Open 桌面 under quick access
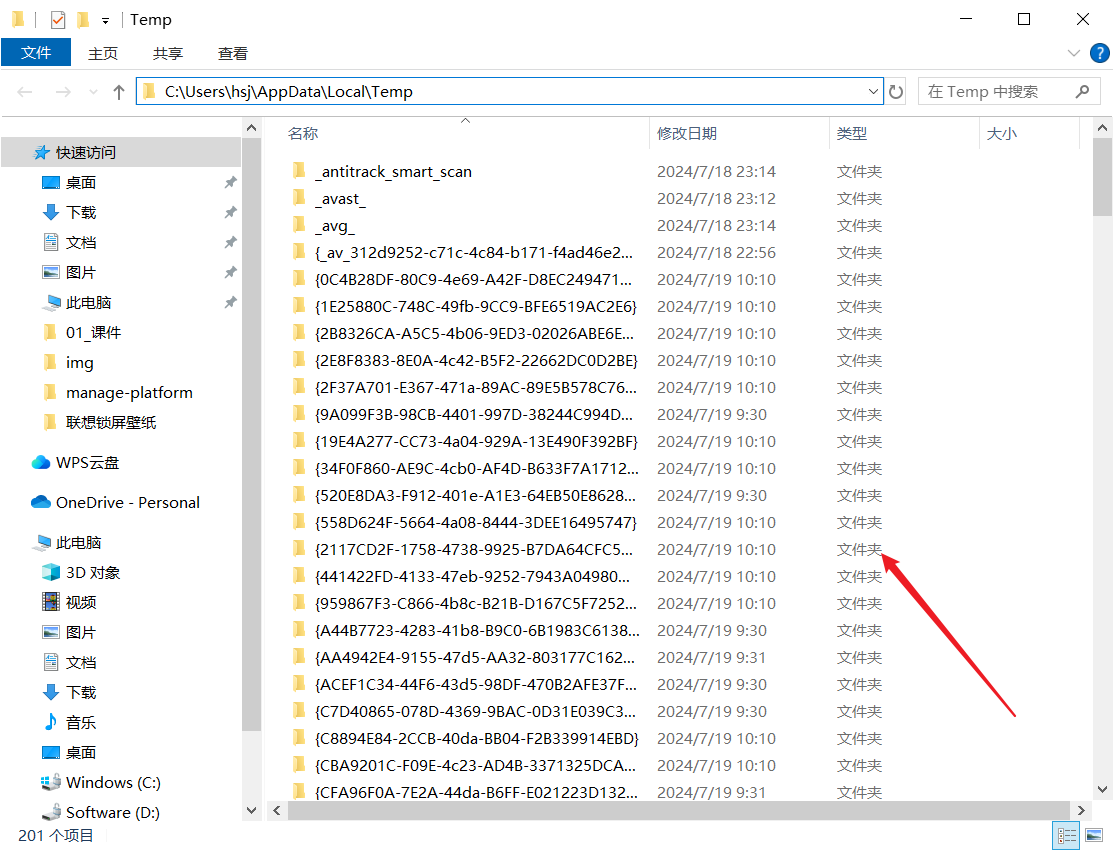The height and width of the screenshot is (851, 1114). coord(80,183)
